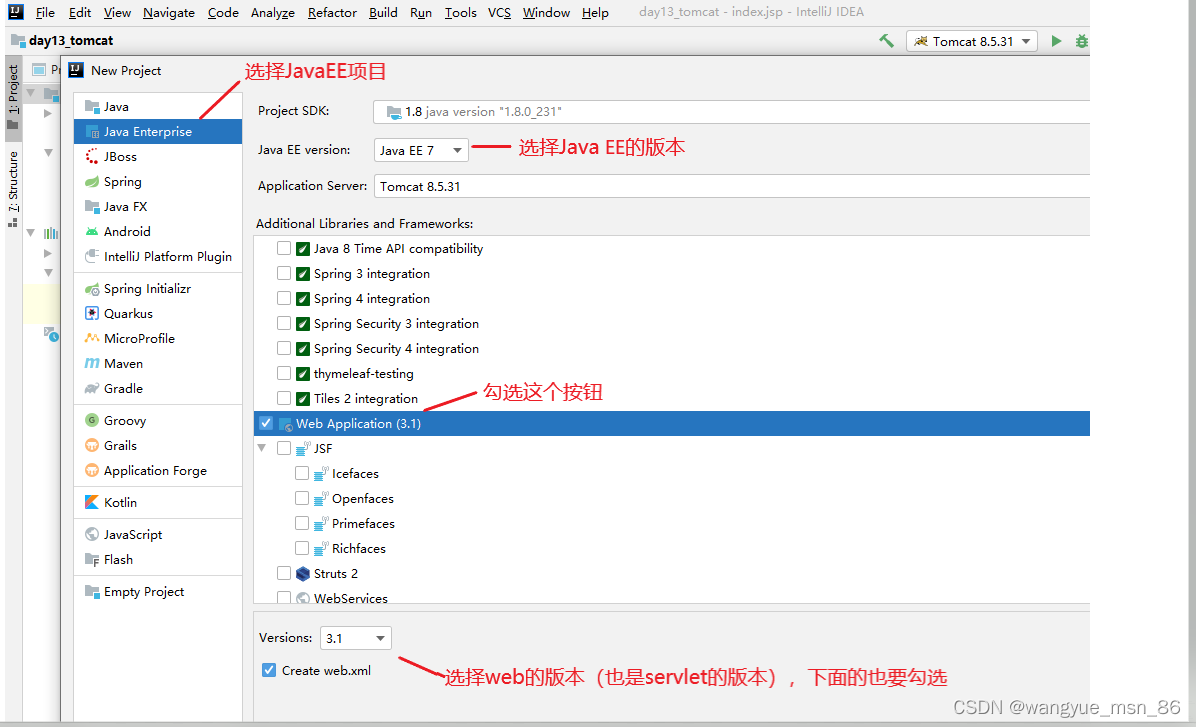Click the Gradle elephant icon

pos(92,388)
